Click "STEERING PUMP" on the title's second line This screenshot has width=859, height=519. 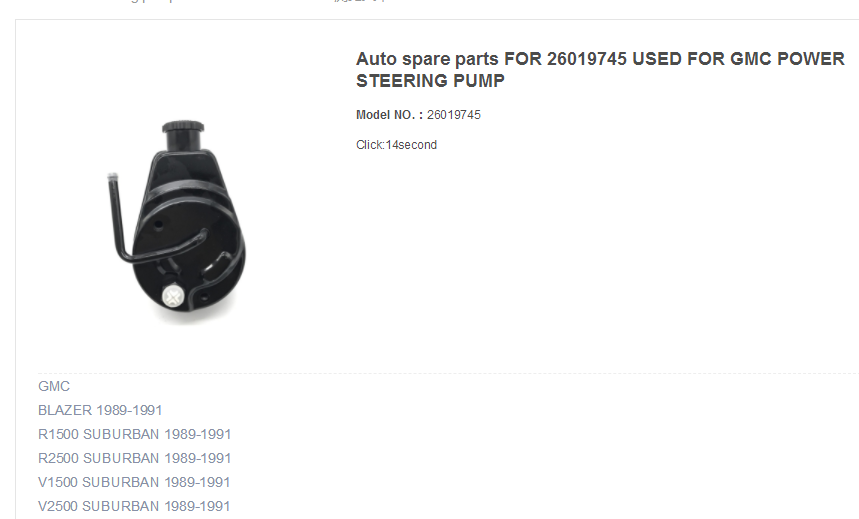coord(430,81)
